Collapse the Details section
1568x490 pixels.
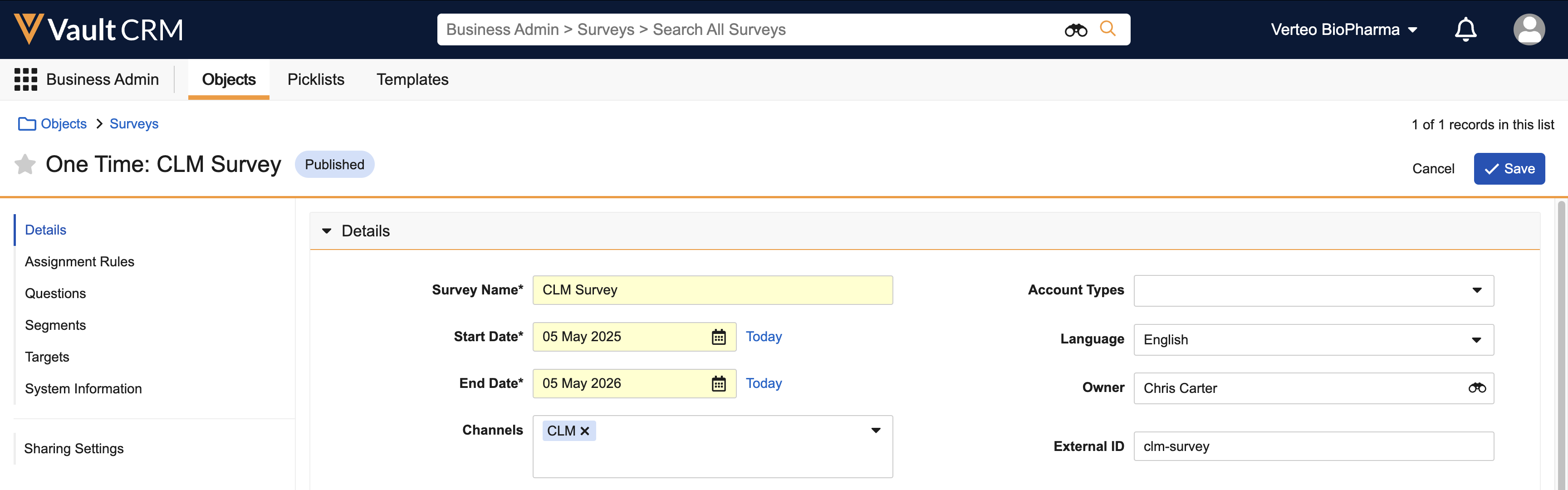tap(327, 230)
